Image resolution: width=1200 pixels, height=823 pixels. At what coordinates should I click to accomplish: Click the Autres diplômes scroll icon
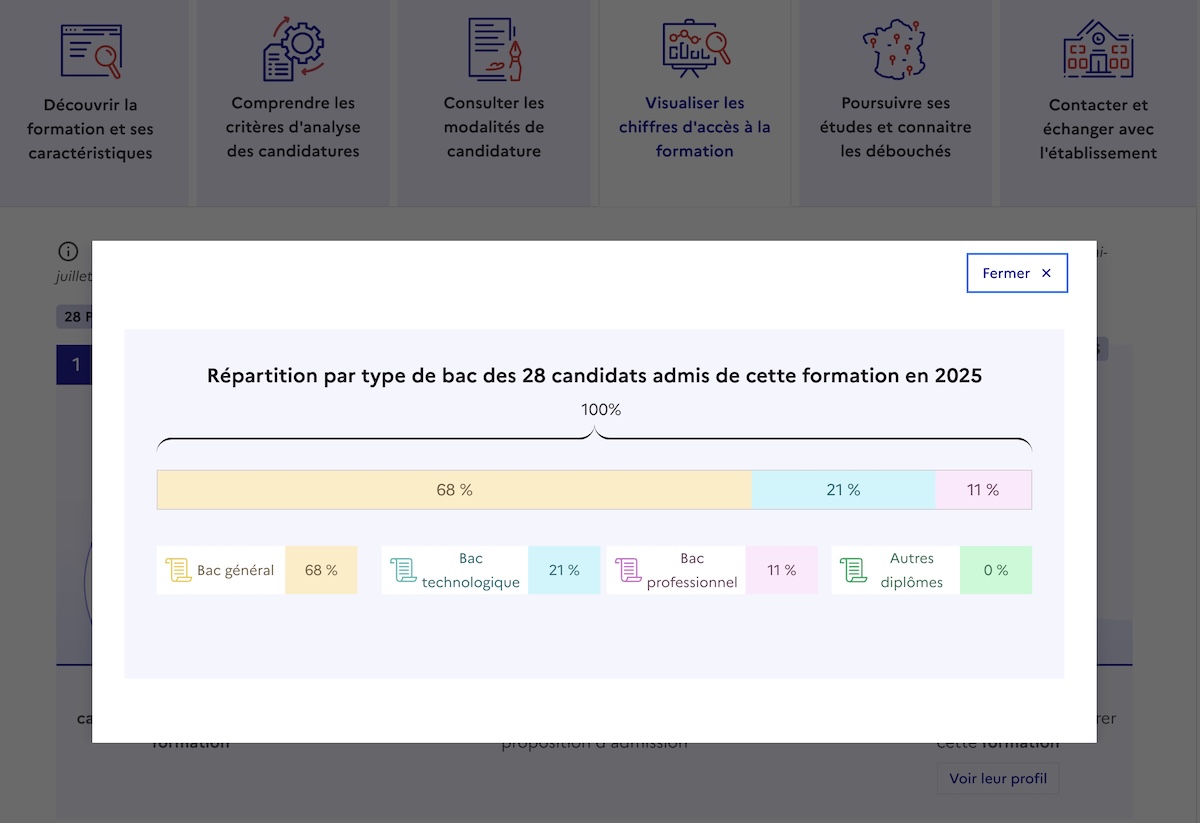coord(853,569)
